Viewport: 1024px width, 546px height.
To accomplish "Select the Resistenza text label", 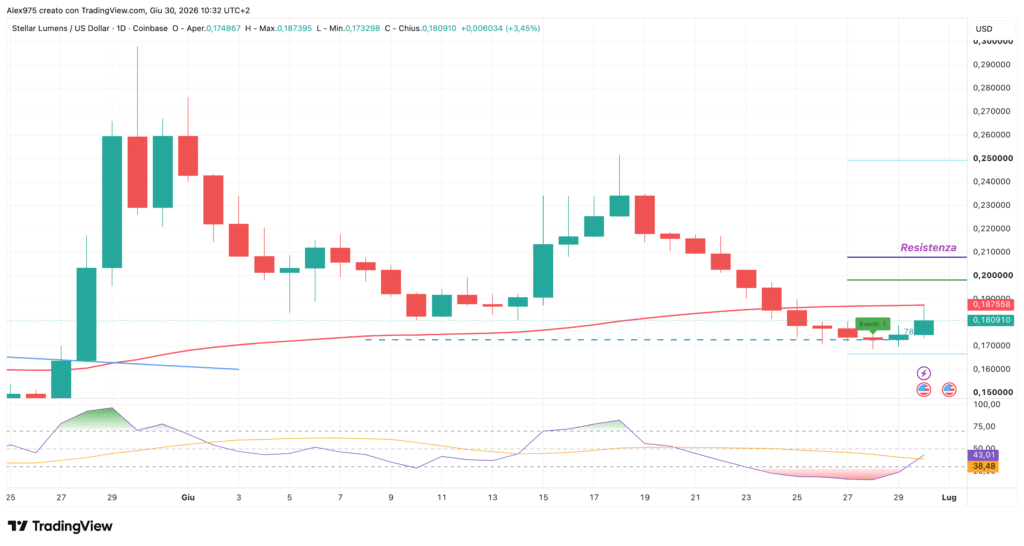I will tap(928, 248).
